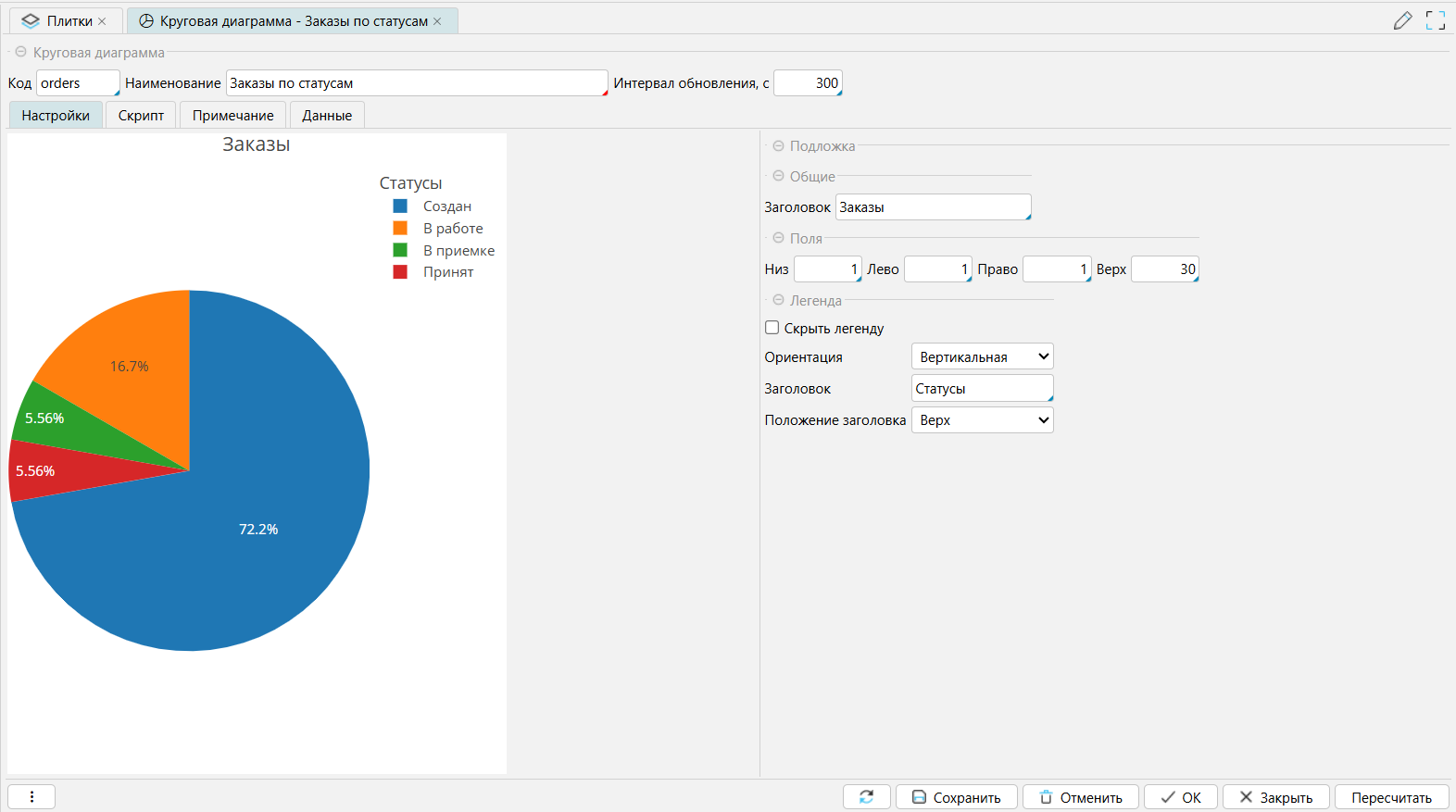Collapse the Легенда section
This screenshot has width=1456, height=812.
tap(778, 301)
